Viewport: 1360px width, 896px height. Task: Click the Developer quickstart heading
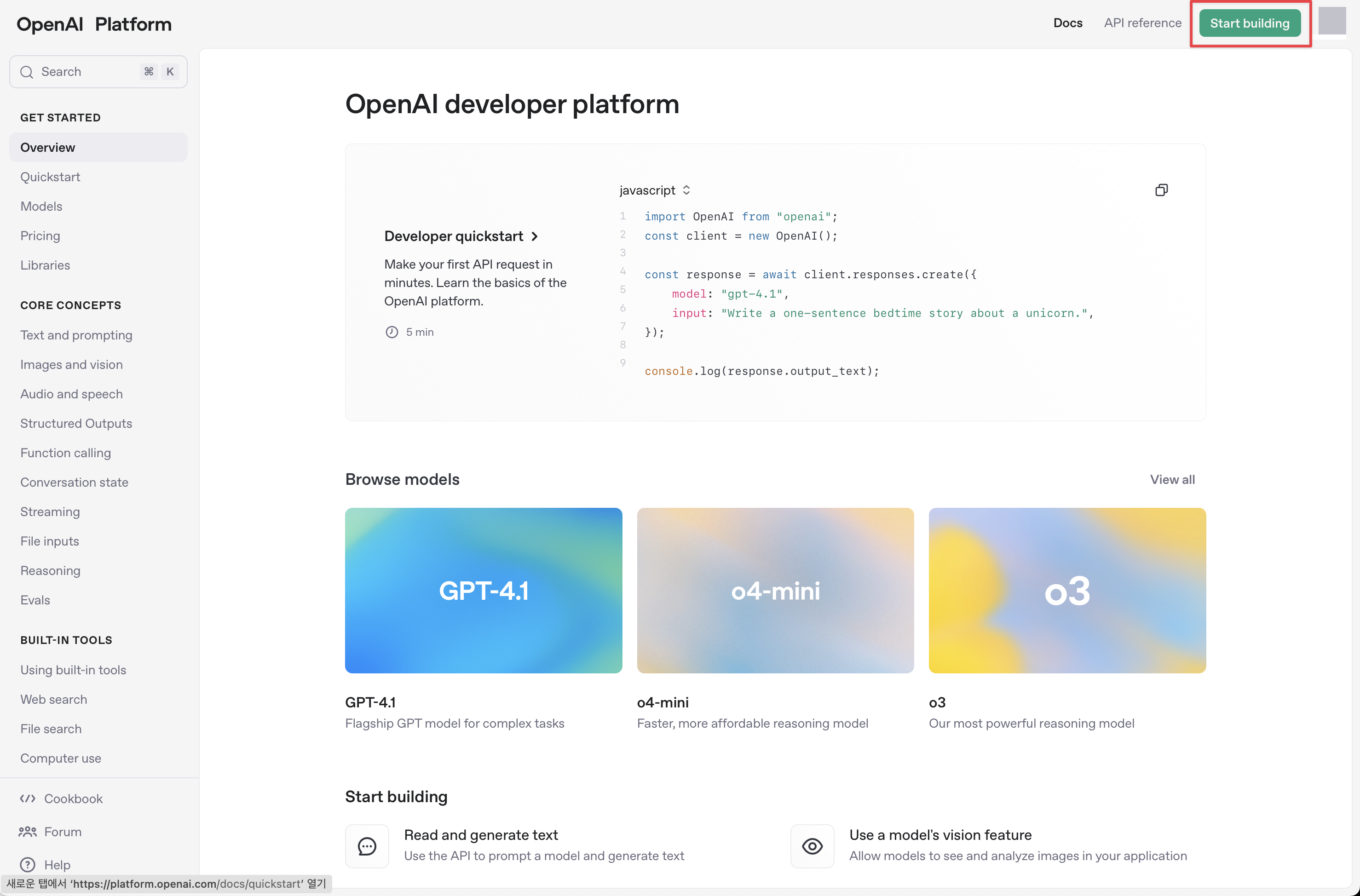pyautogui.click(x=454, y=236)
